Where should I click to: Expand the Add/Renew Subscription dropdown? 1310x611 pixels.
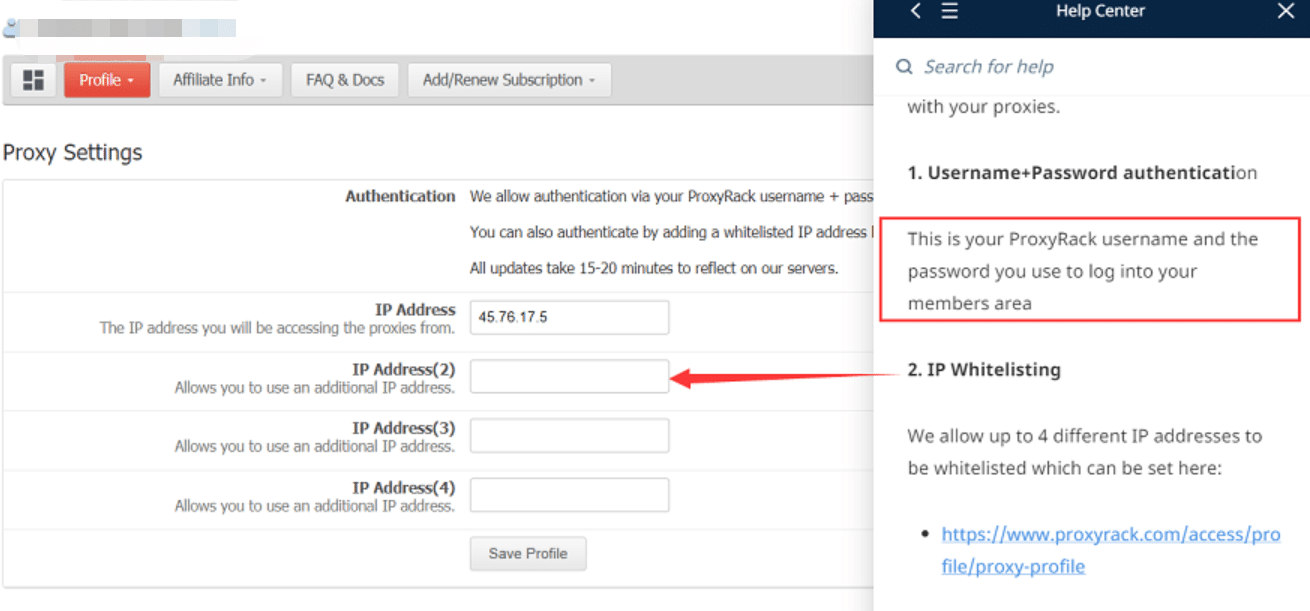(509, 79)
